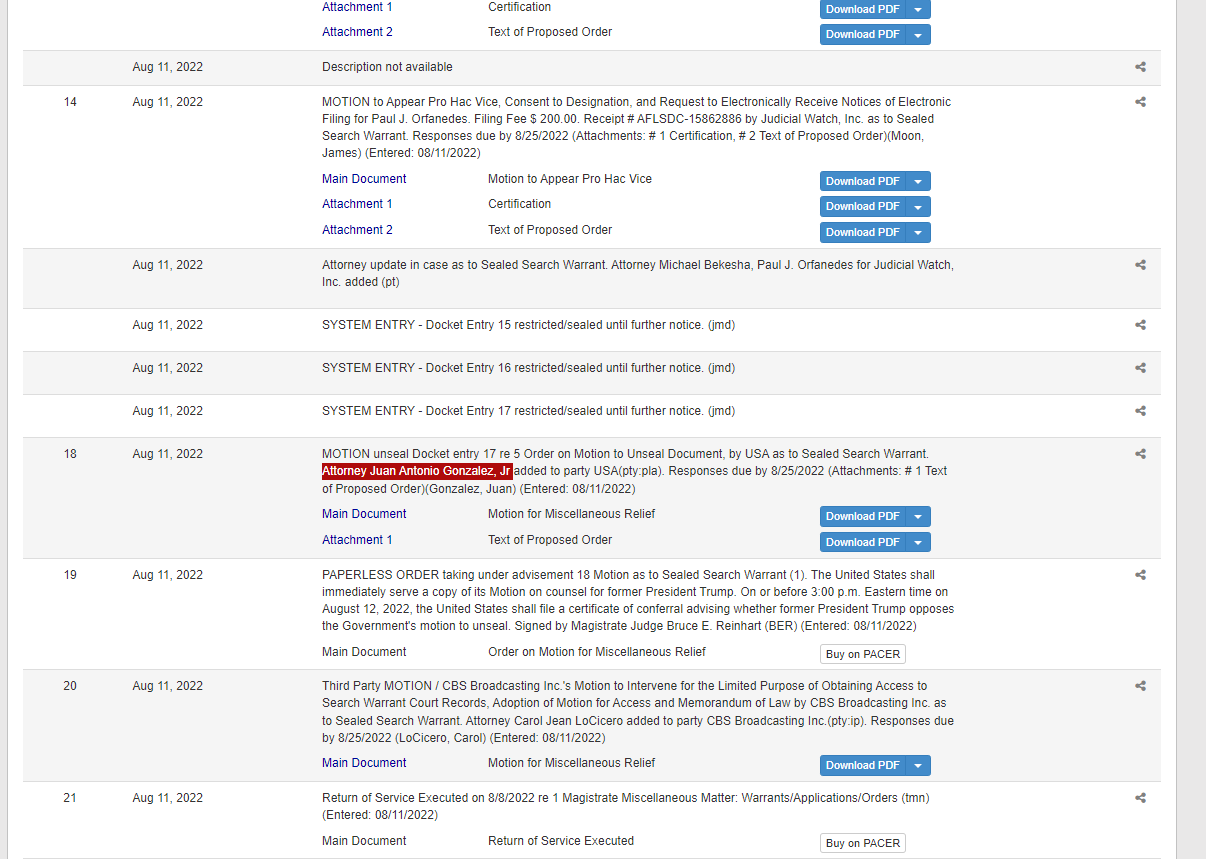Click 'Third Party MOTION / CBS Broadcasting' description
The width and height of the screenshot is (1206, 859).
tap(638, 712)
